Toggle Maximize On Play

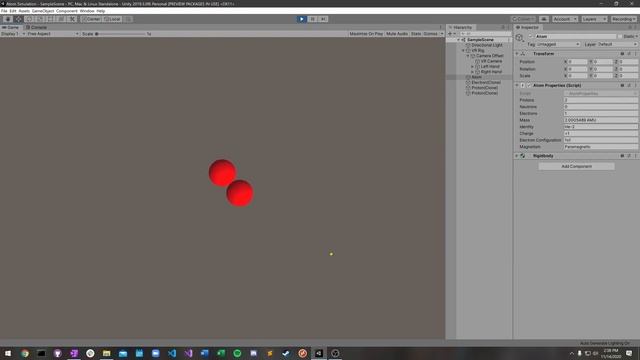click(366, 34)
